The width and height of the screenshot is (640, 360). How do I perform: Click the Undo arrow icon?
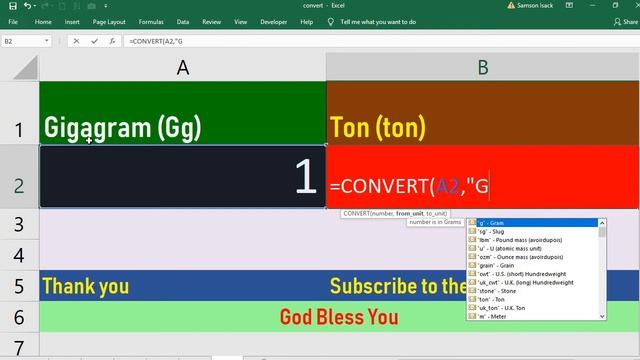click(27, 6)
